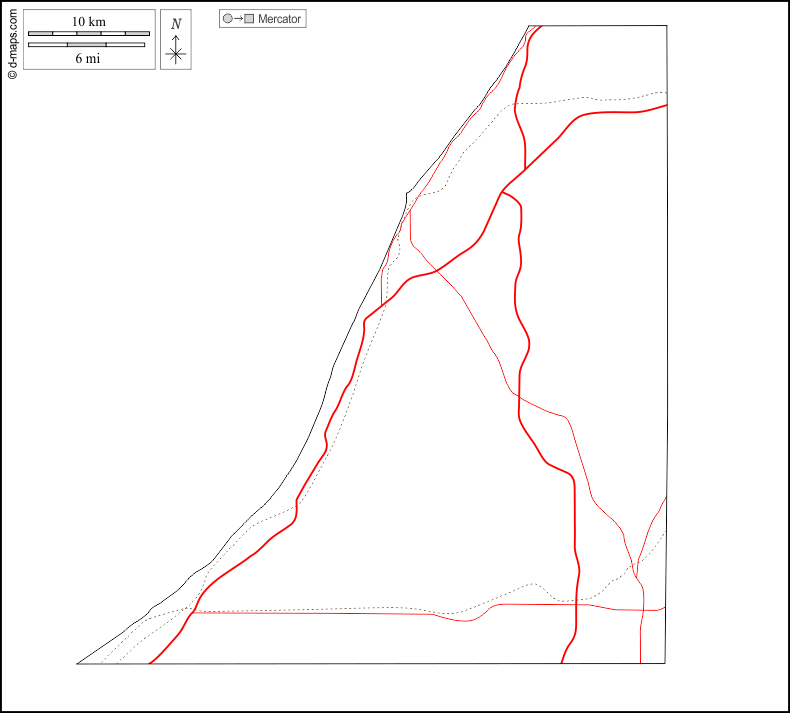Click the small arrow between circle and square
This screenshot has width=790, height=713.
point(239,19)
